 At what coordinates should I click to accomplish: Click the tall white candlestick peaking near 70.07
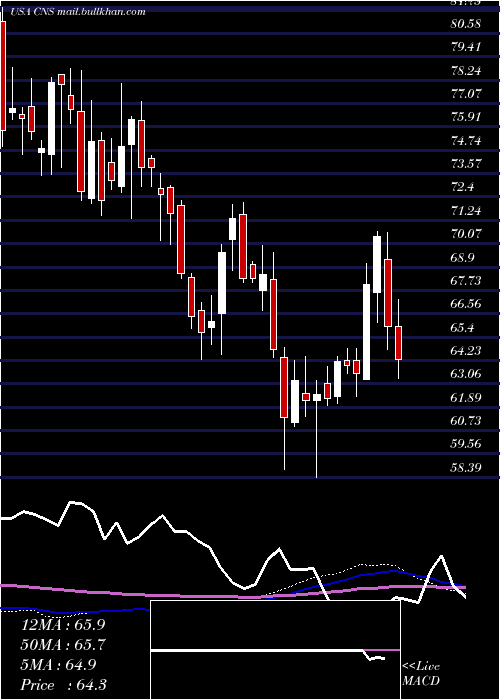[x=377, y=264]
